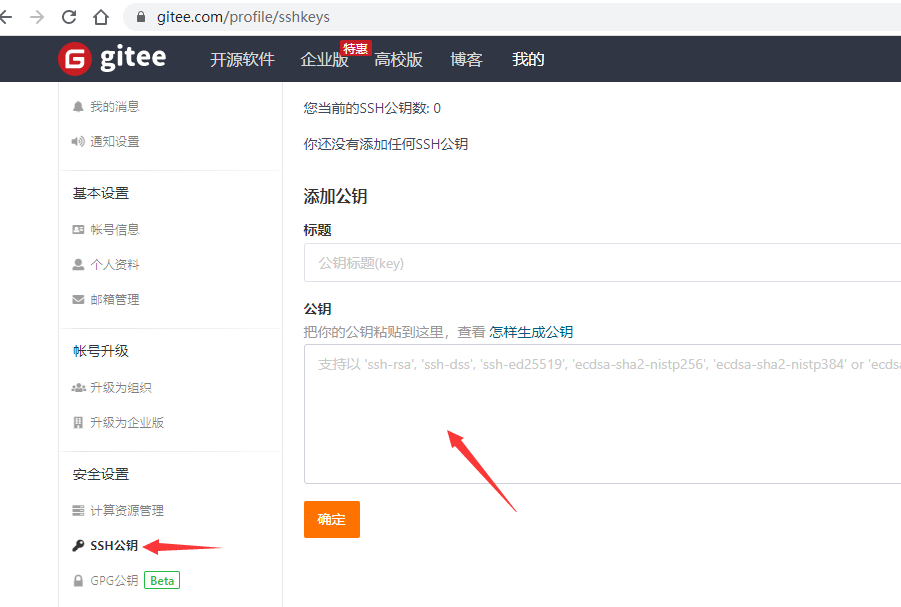Switch to 企业版 with the 特惠 badge
The width and height of the screenshot is (901, 607).
325,59
